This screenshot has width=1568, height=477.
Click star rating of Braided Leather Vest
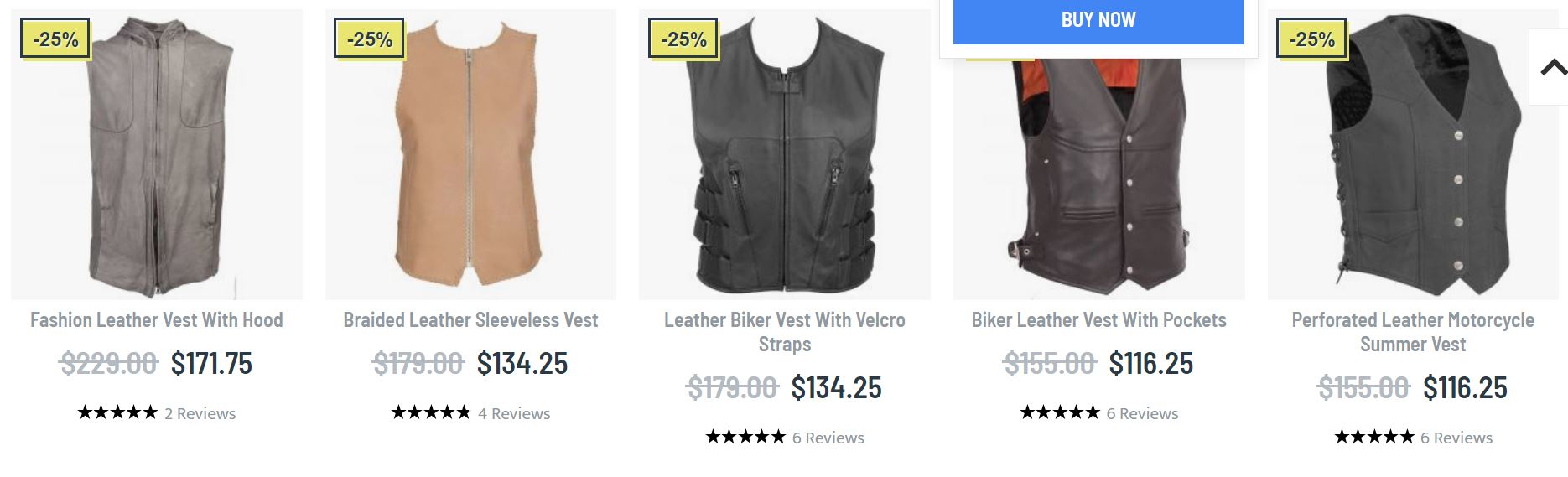(x=431, y=412)
